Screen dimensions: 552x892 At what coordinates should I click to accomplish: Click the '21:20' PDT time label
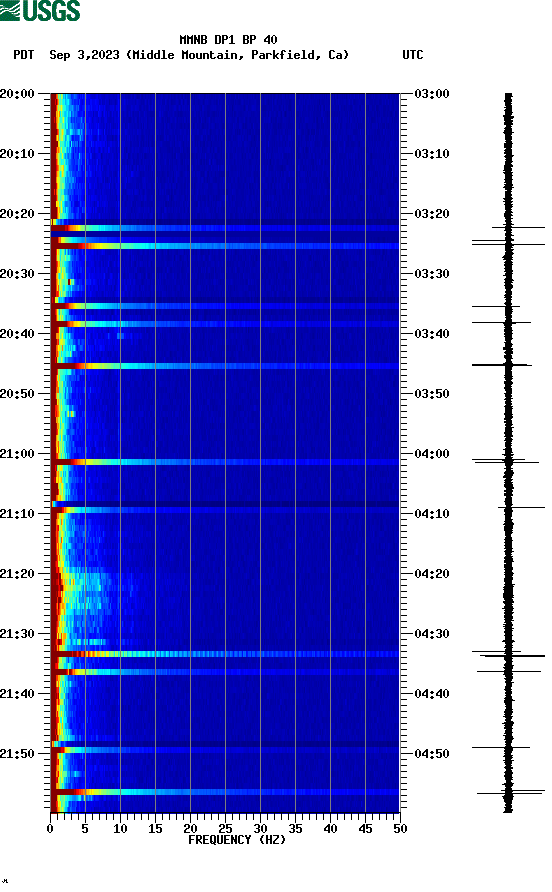click(x=17, y=574)
